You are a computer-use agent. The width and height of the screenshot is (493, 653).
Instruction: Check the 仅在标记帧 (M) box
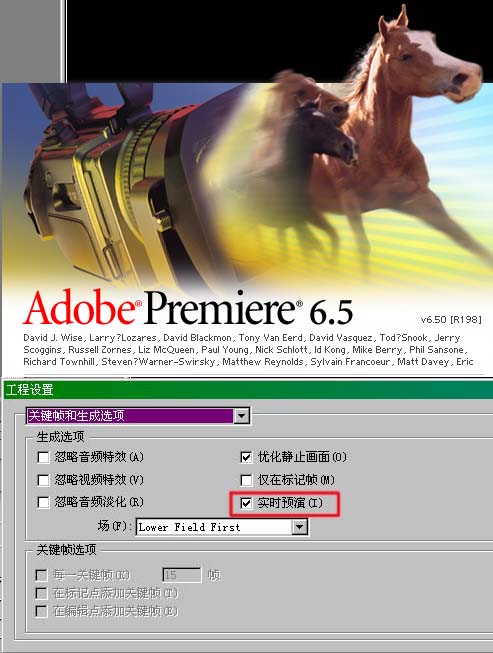click(x=246, y=480)
